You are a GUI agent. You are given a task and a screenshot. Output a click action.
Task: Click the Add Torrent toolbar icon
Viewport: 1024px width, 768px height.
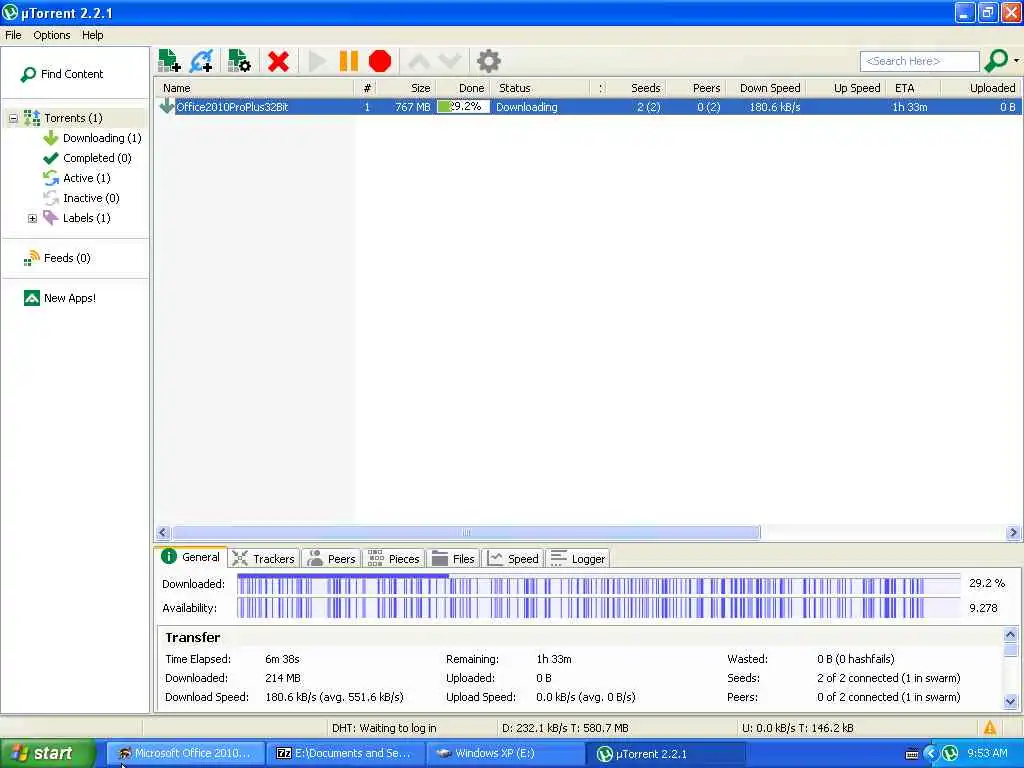170,61
